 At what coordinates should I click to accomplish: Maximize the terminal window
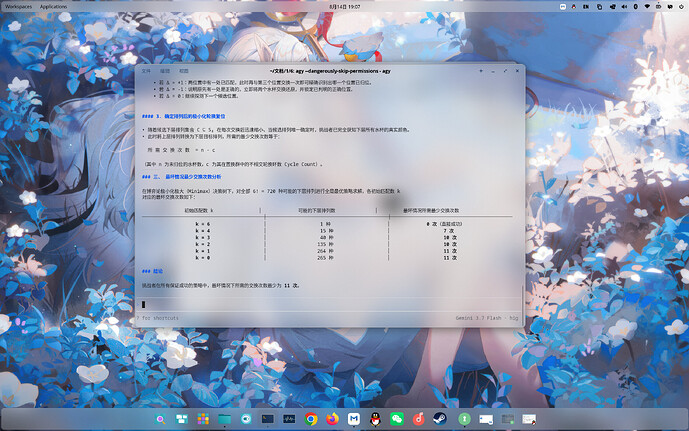coord(505,71)
